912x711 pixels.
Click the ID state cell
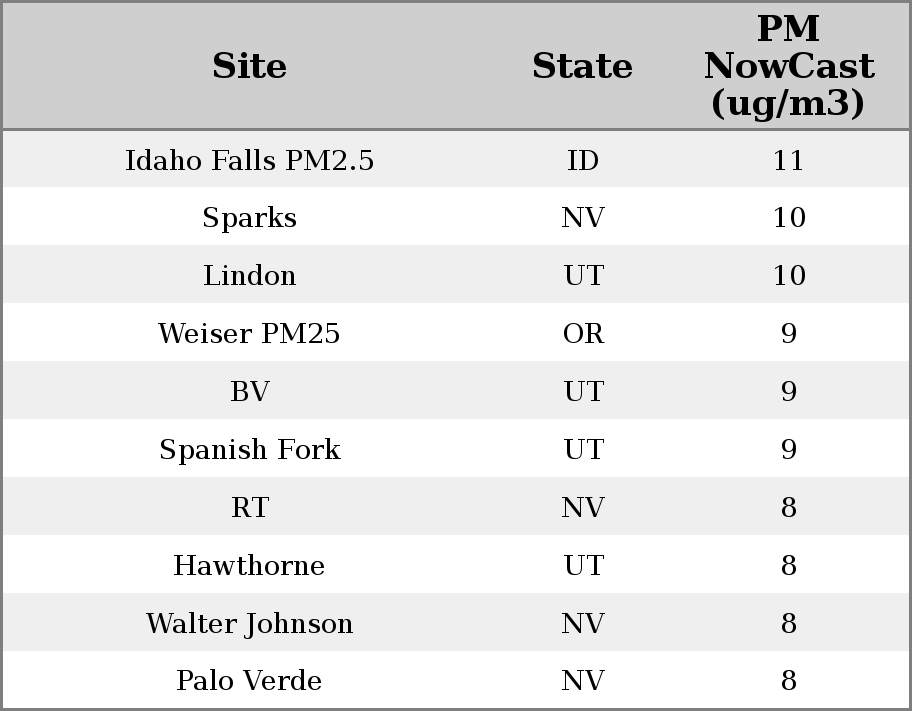[583, 161]
